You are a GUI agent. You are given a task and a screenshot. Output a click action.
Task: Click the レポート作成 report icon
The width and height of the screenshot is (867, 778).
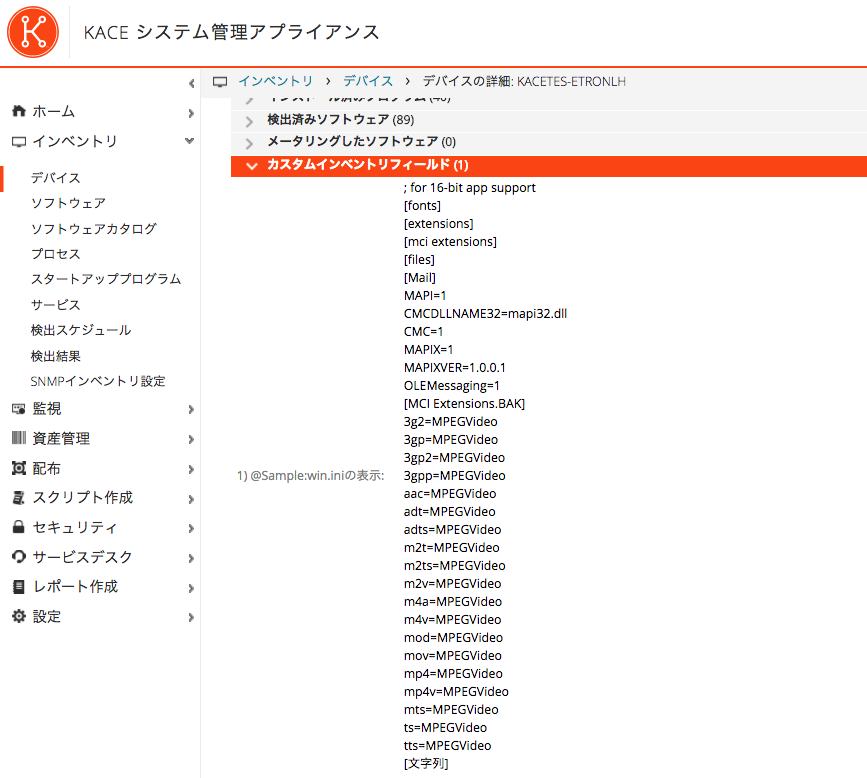[x=19, y=587]
